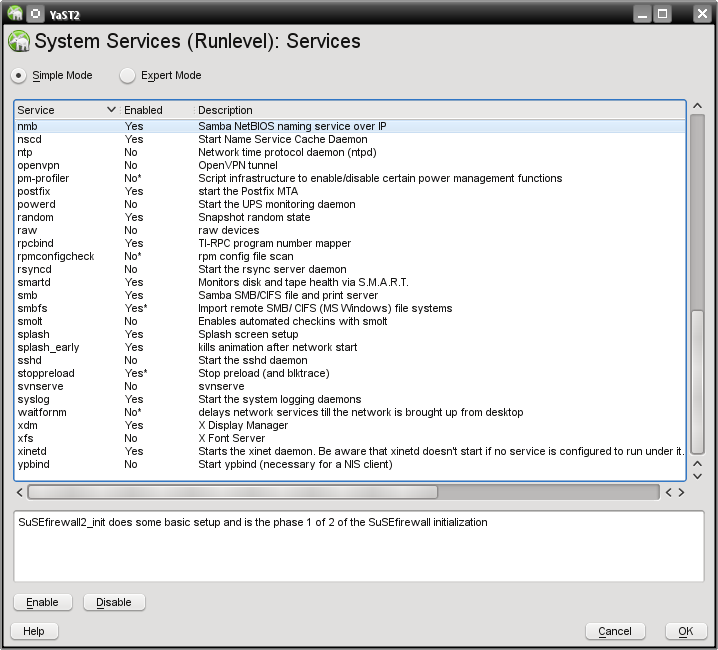Image resolution: width=718 pixels, height=650 pixels.
Task: Select the rsyncd service row
Action: [350, 269]
